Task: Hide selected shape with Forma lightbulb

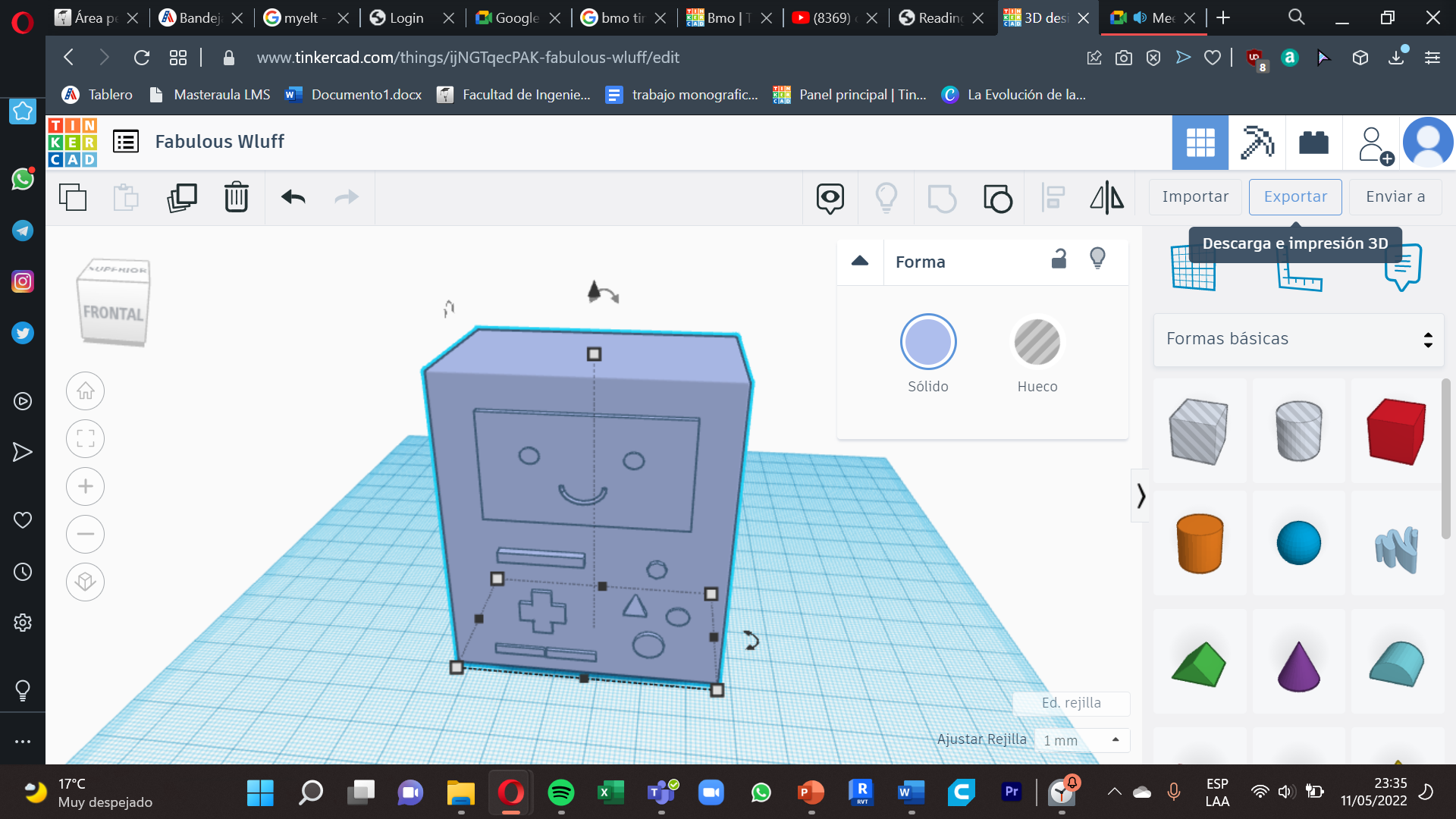Action: click(1097, 259)
